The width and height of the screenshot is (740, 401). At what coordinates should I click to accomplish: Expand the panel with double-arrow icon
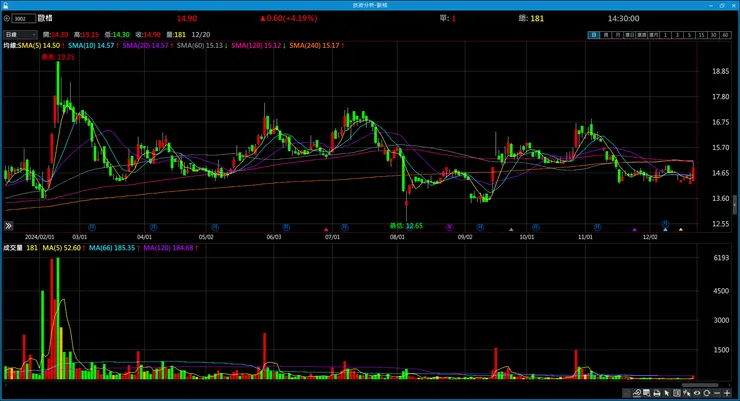[x=8, y=226]
